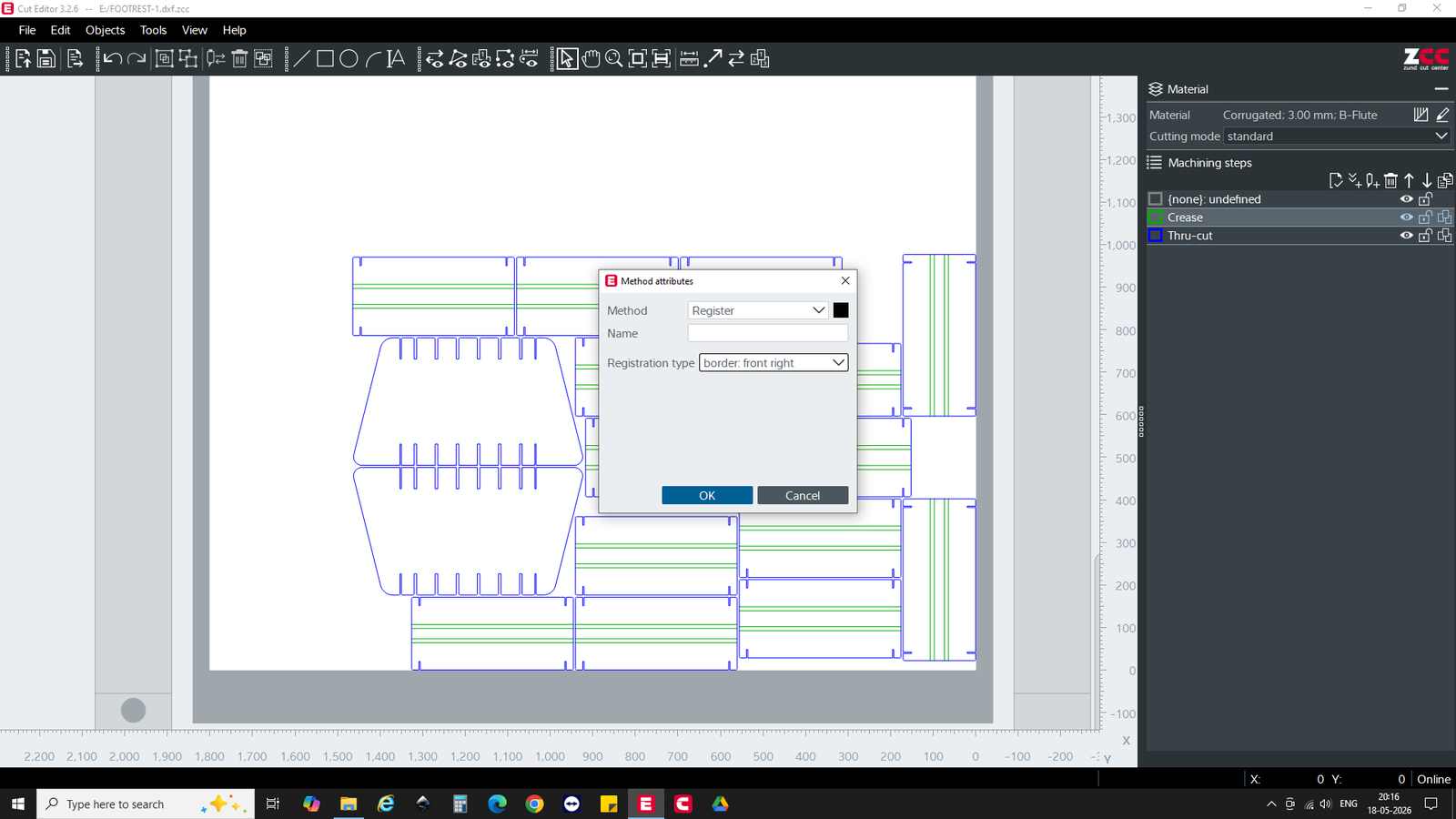The image size is (1456, 819).
Task: Open the Registration type dropdown
Action: pyautogui.click(x=773, y=362)
